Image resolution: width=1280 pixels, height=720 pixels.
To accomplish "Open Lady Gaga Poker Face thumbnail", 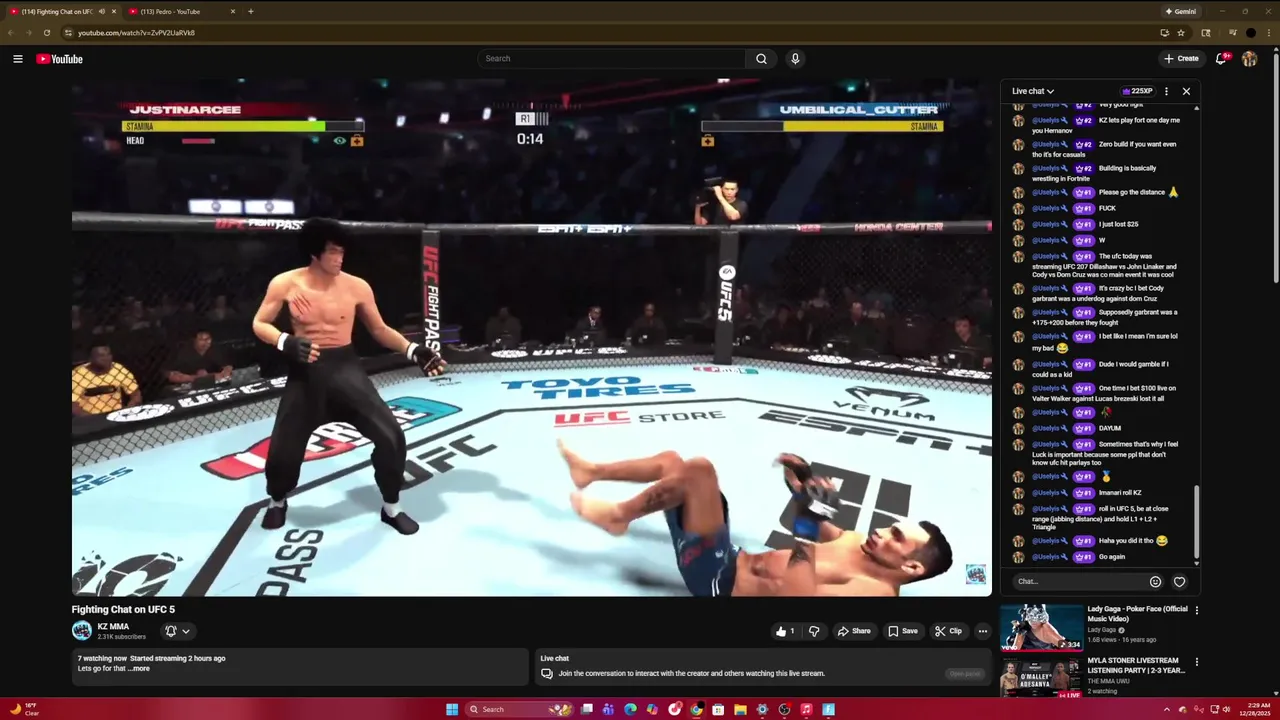I will tap(1041, 627).
